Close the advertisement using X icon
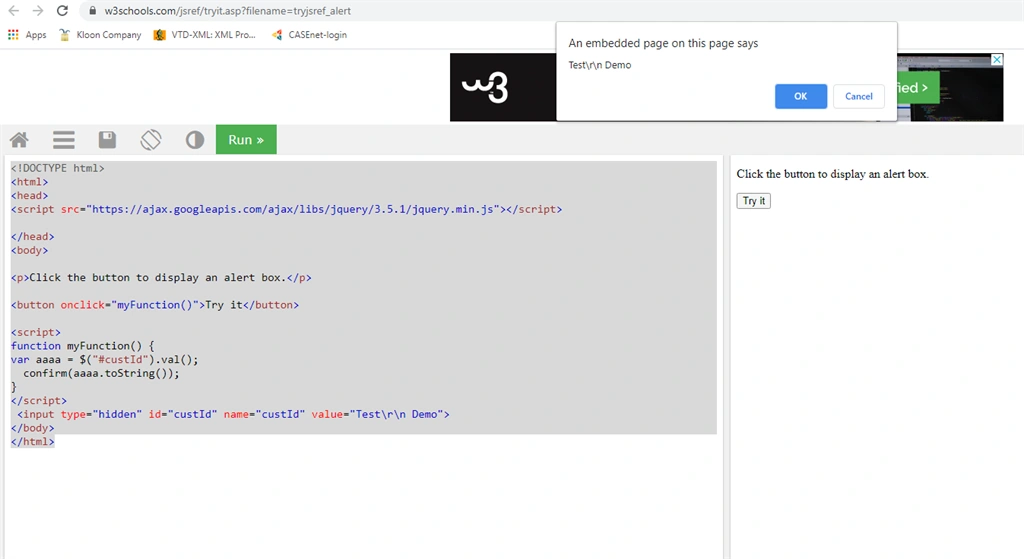 point(997,59)
